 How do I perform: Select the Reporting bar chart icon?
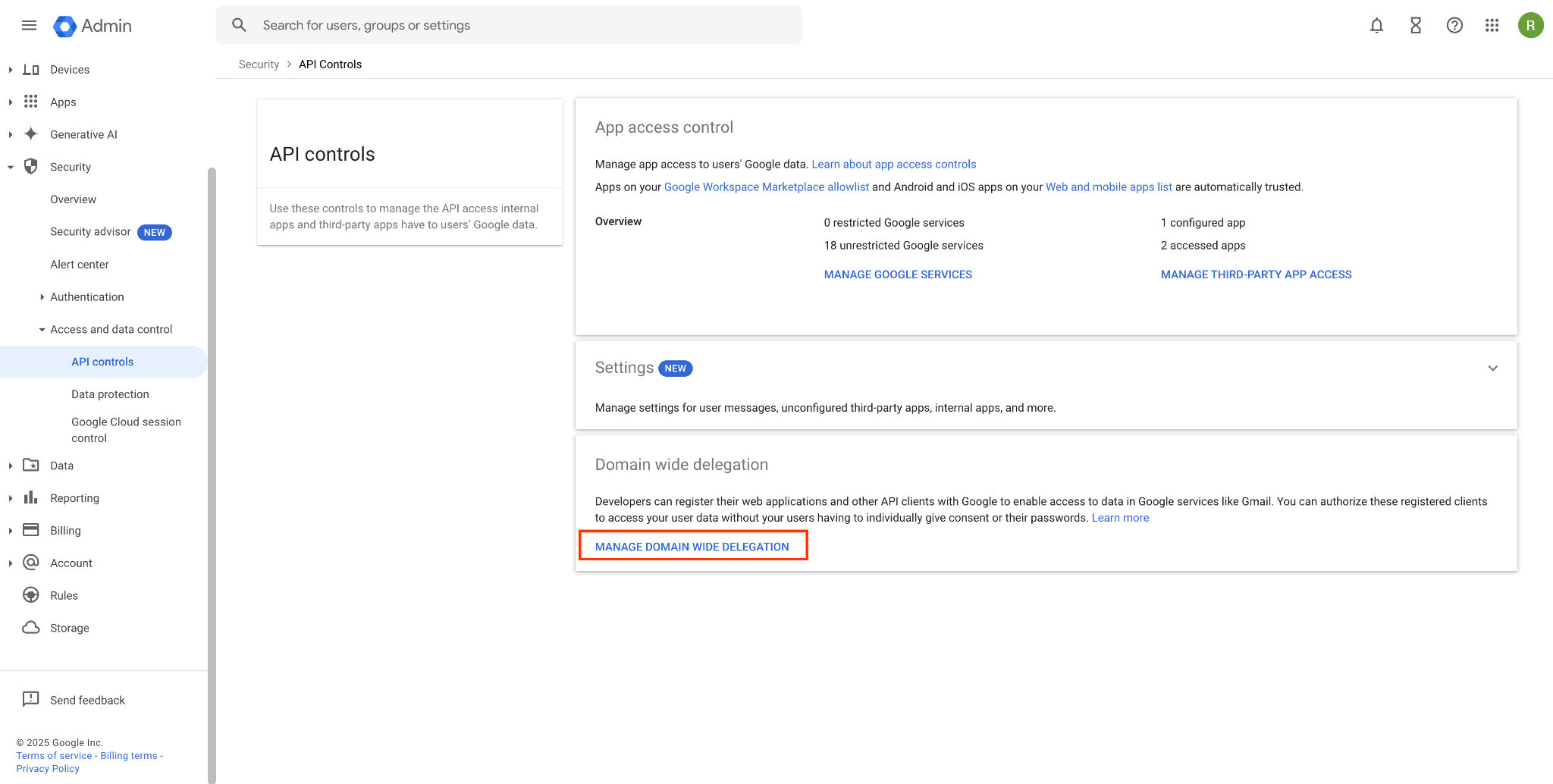(x=30, y=497)
